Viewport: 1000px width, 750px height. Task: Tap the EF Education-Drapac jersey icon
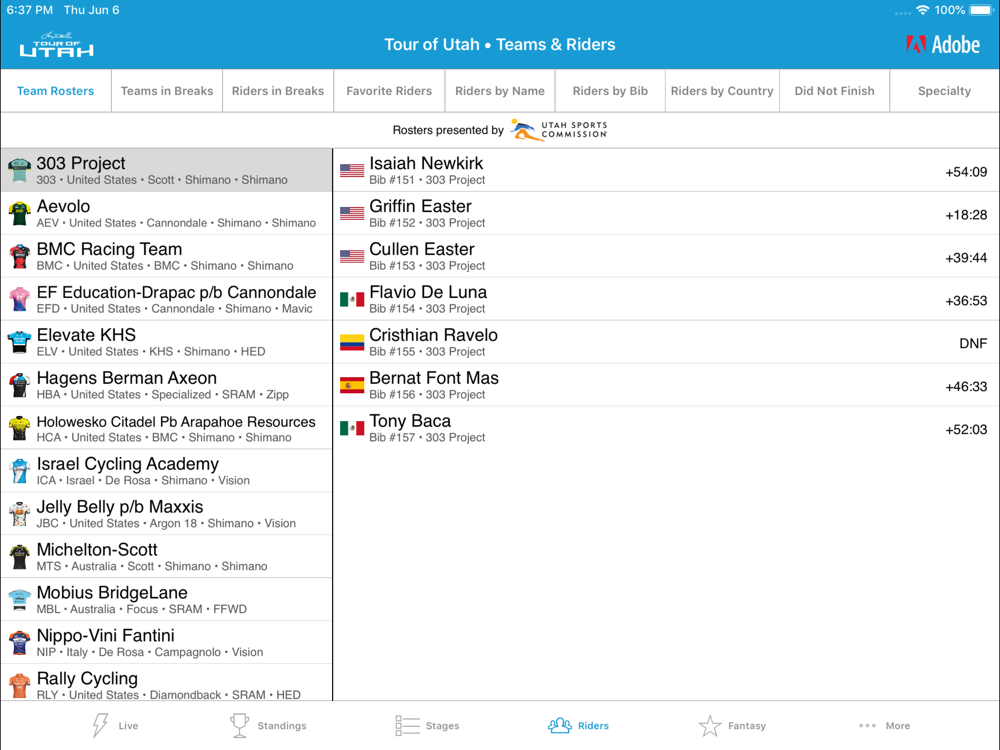[19, 299]
